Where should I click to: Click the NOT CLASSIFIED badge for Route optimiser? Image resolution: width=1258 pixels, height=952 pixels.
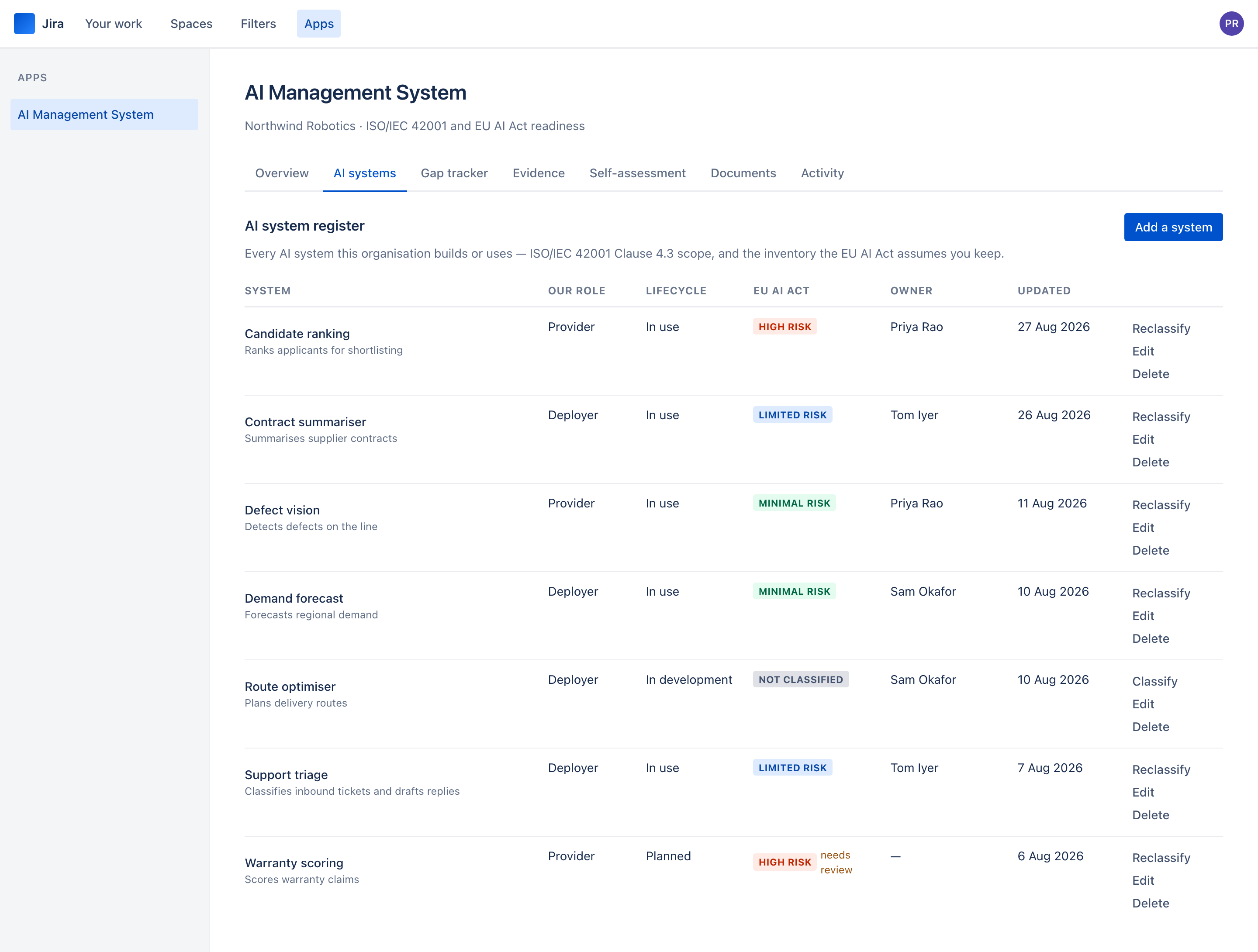801,680
